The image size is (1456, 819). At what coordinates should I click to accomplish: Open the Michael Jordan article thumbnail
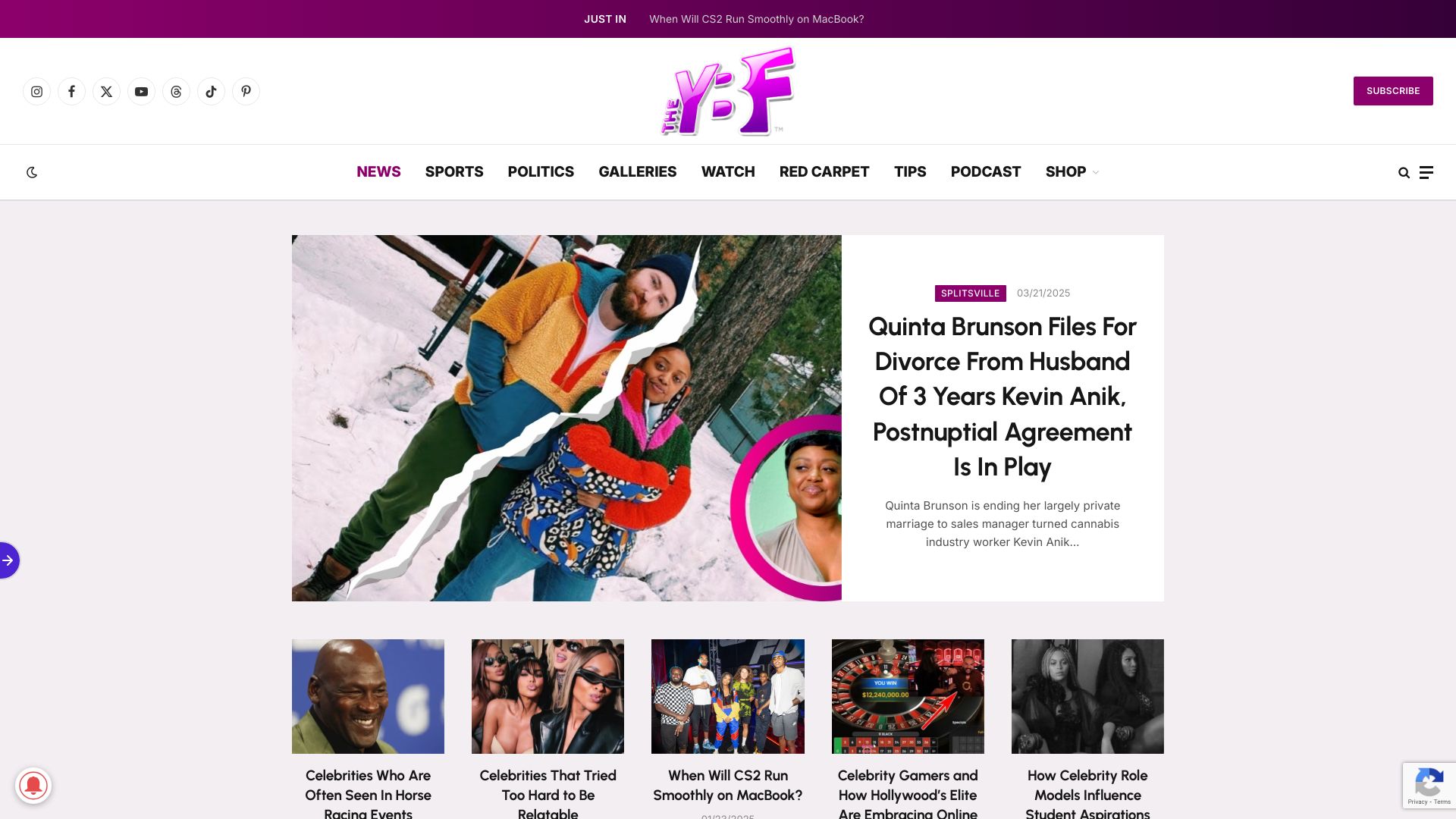[x=368, y=696]
